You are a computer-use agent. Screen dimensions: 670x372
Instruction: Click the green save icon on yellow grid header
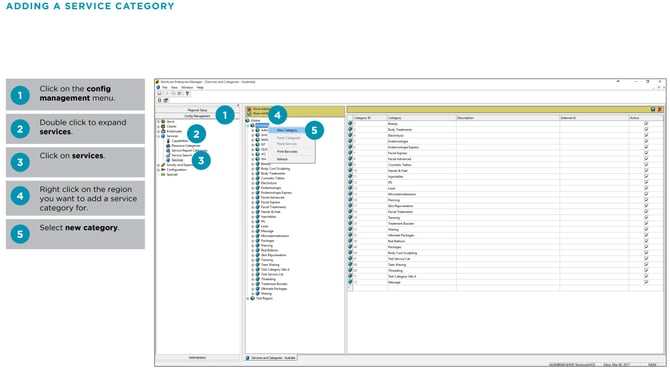(653, 110)
